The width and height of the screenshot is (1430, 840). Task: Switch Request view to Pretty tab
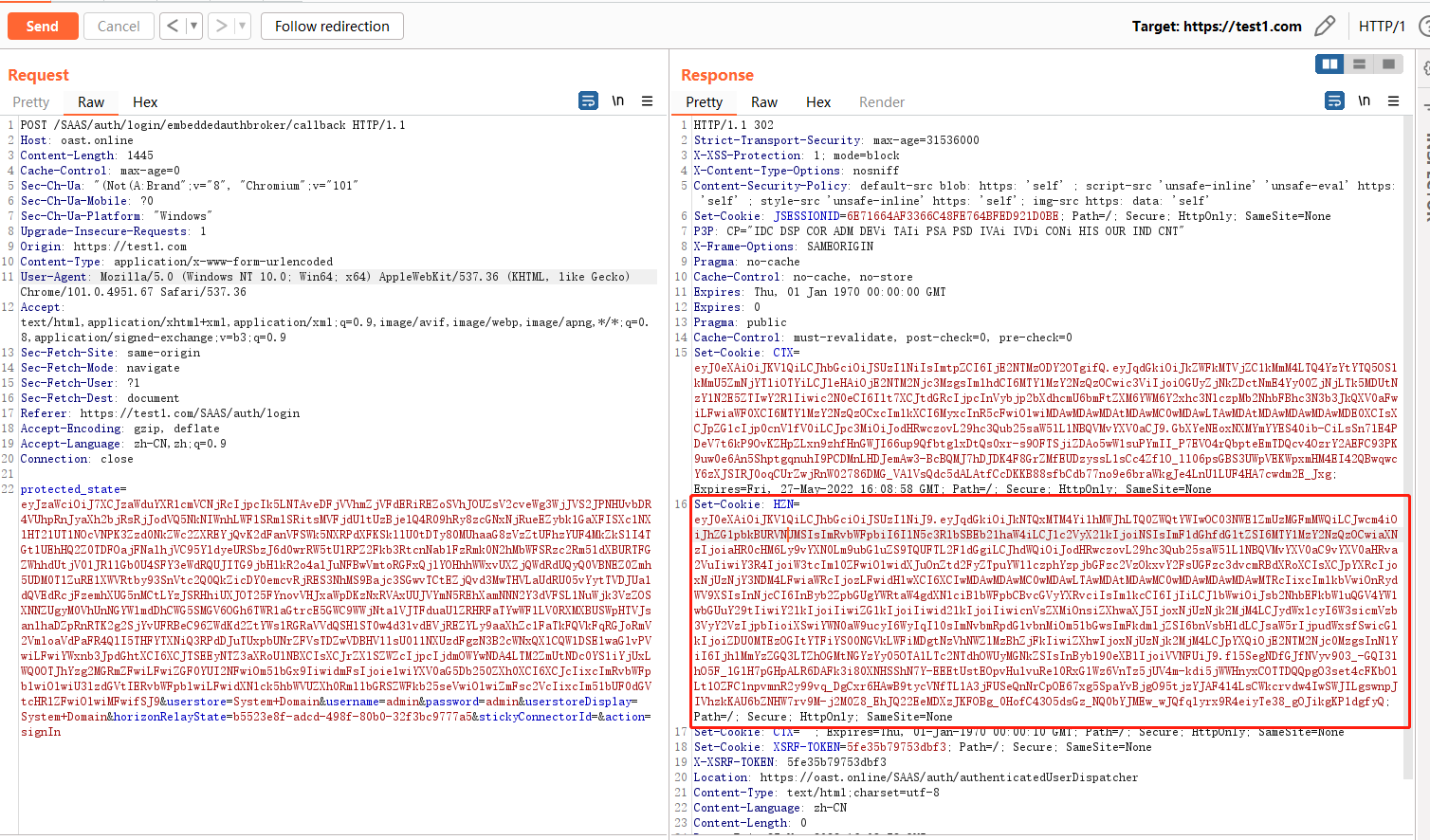pyautogui.click(x=31, y=101)
